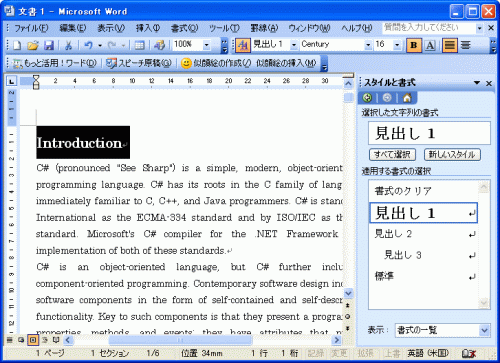500x363 pixels.
Task: Click the 新しいスタイル button
Action: click(x=452, y=154)
